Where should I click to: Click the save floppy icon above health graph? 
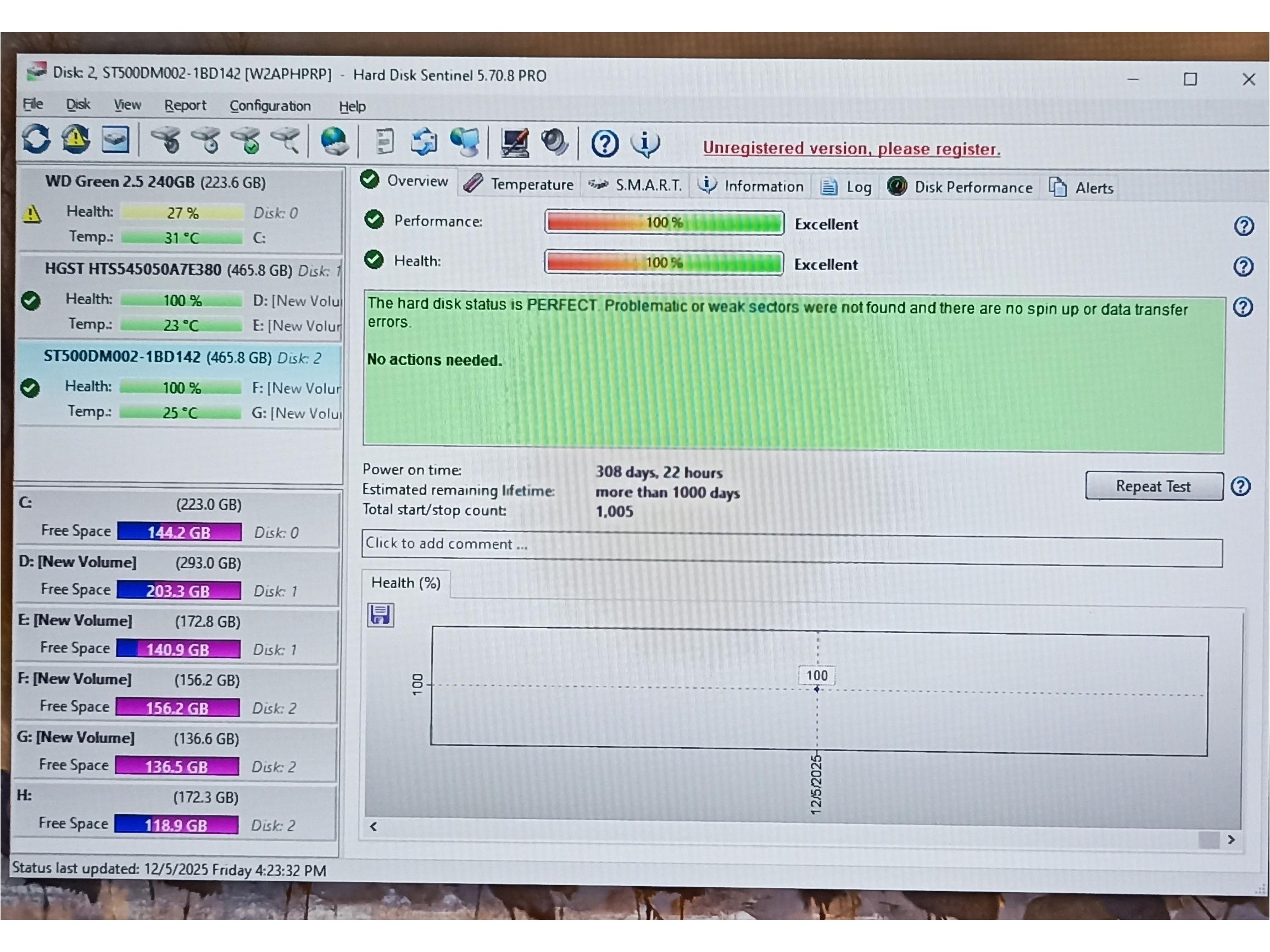coord(380,615)
